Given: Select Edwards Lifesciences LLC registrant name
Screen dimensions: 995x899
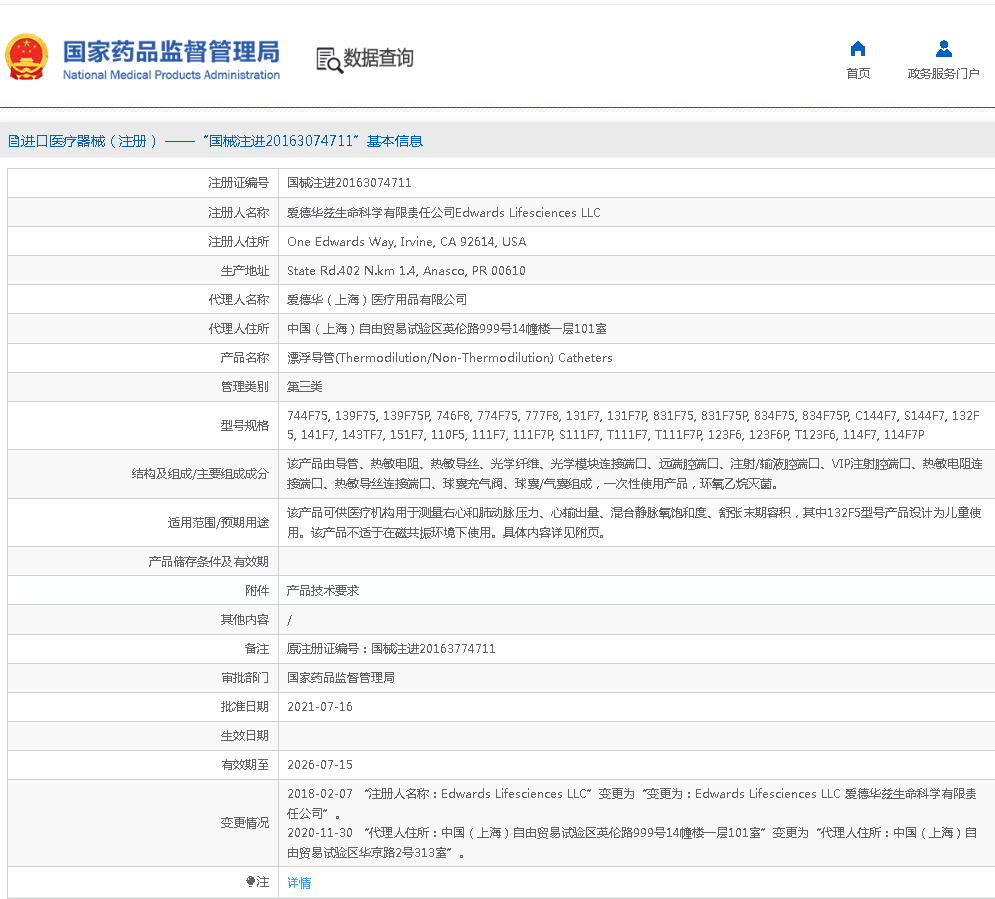Looking at the screenshot, I should pos(444,213).
